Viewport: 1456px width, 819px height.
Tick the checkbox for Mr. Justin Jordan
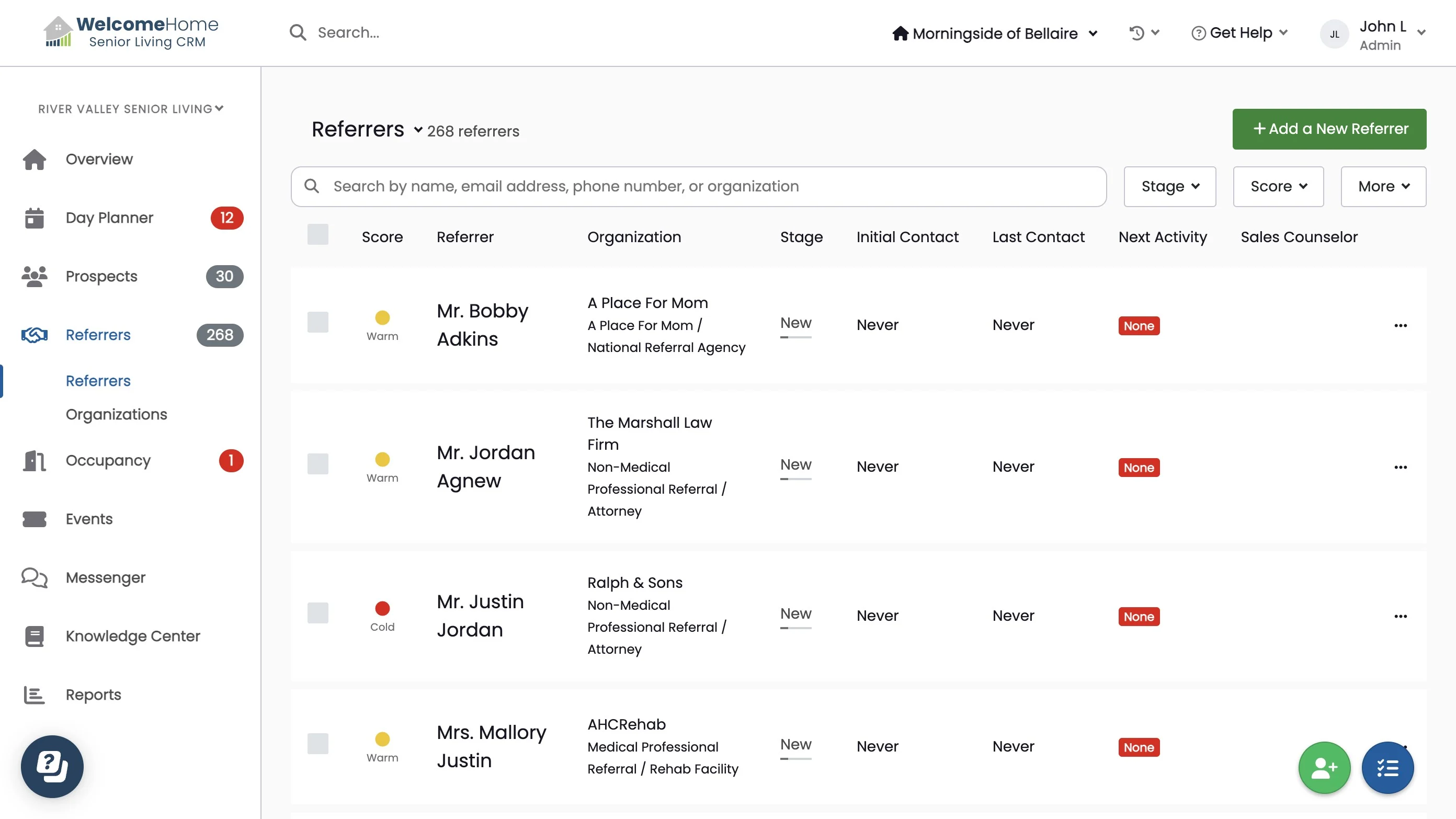pos(317,613)
